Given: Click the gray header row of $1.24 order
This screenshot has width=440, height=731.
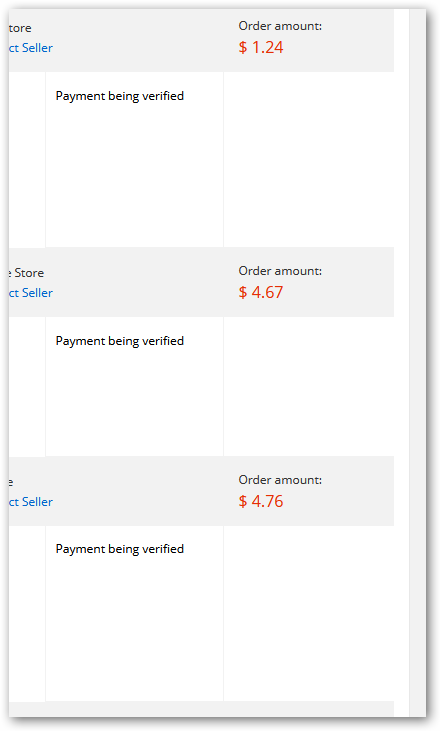Looking at the screenshot, I should 201,40.
